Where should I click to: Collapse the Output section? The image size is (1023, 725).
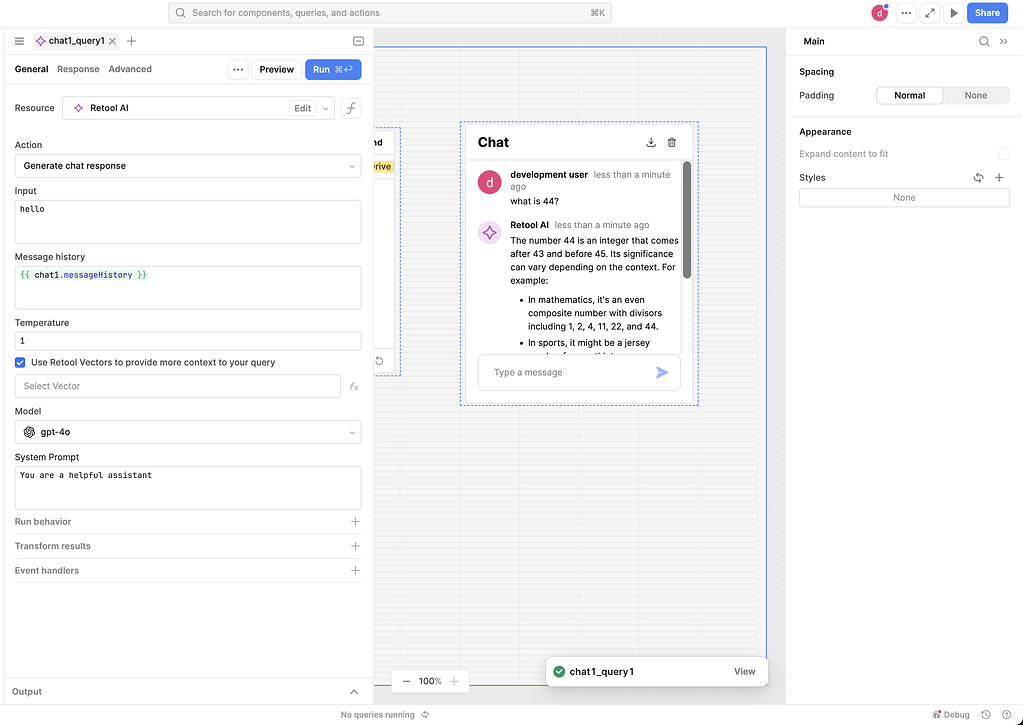tap(354, 691)
